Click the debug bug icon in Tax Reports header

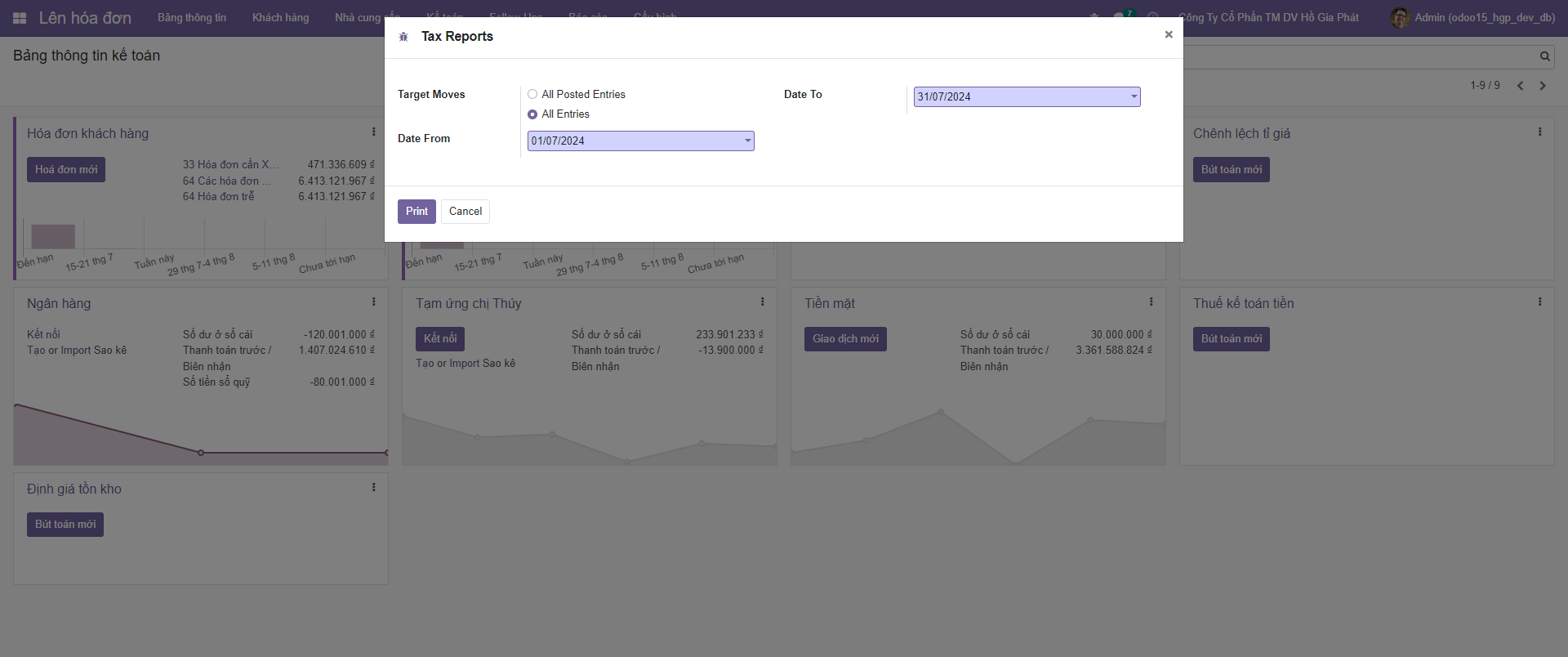coord(403,37)
